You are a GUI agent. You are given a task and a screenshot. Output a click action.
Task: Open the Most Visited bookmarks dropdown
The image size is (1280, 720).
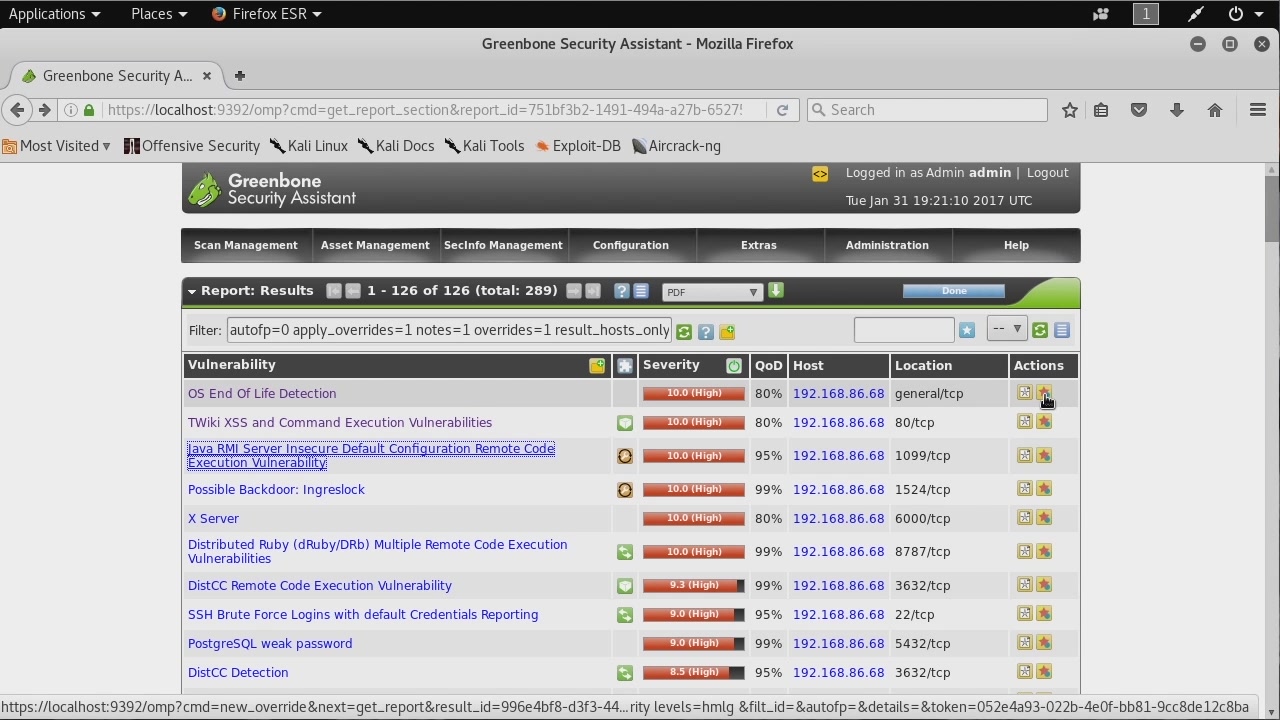click(56, 146)
